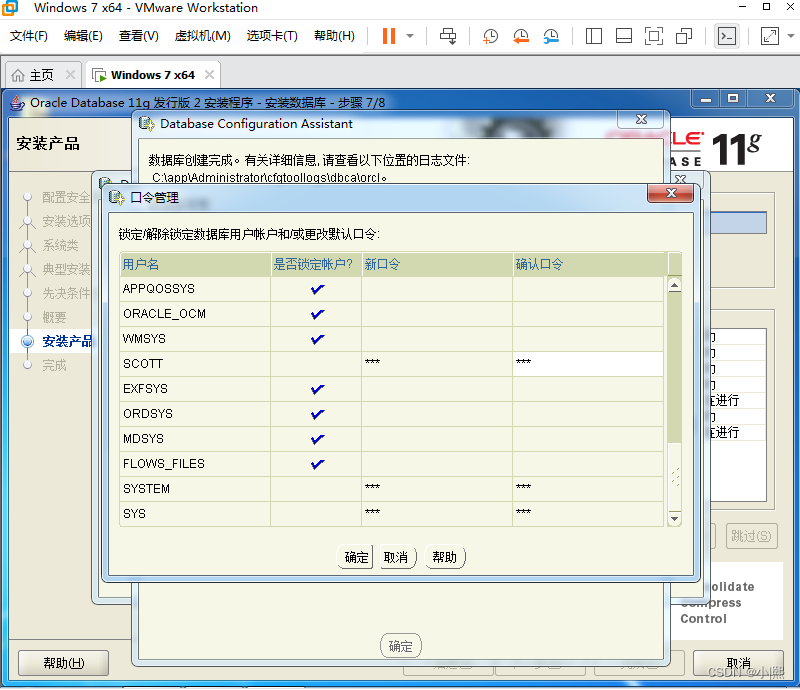
Task: Open the 虚拟机(M) menu
Action: click(x=202, y=36)
